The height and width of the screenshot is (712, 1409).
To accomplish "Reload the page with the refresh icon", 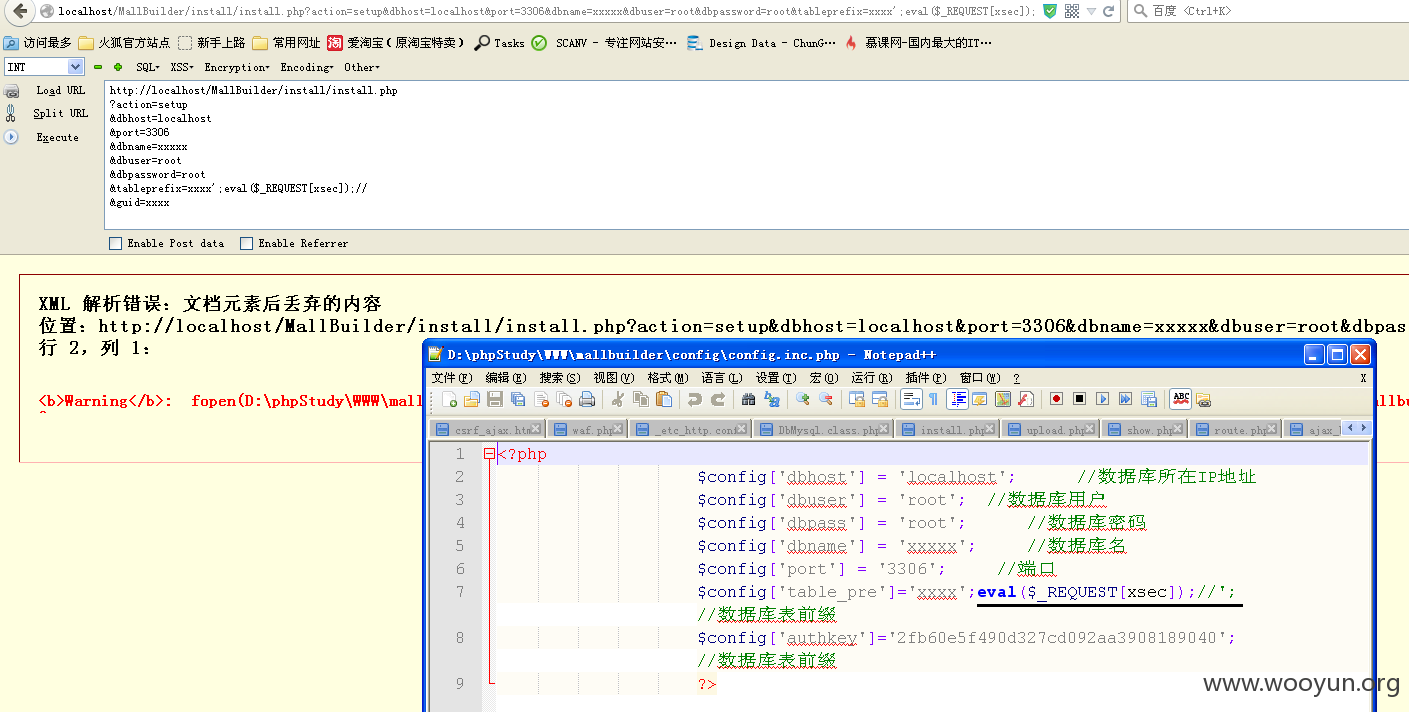I will 1108,11.
